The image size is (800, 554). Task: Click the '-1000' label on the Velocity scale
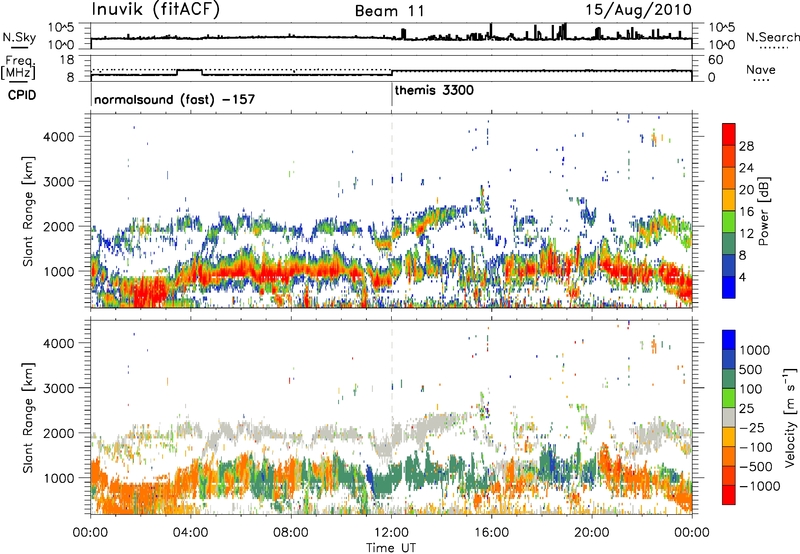(759, 486)
